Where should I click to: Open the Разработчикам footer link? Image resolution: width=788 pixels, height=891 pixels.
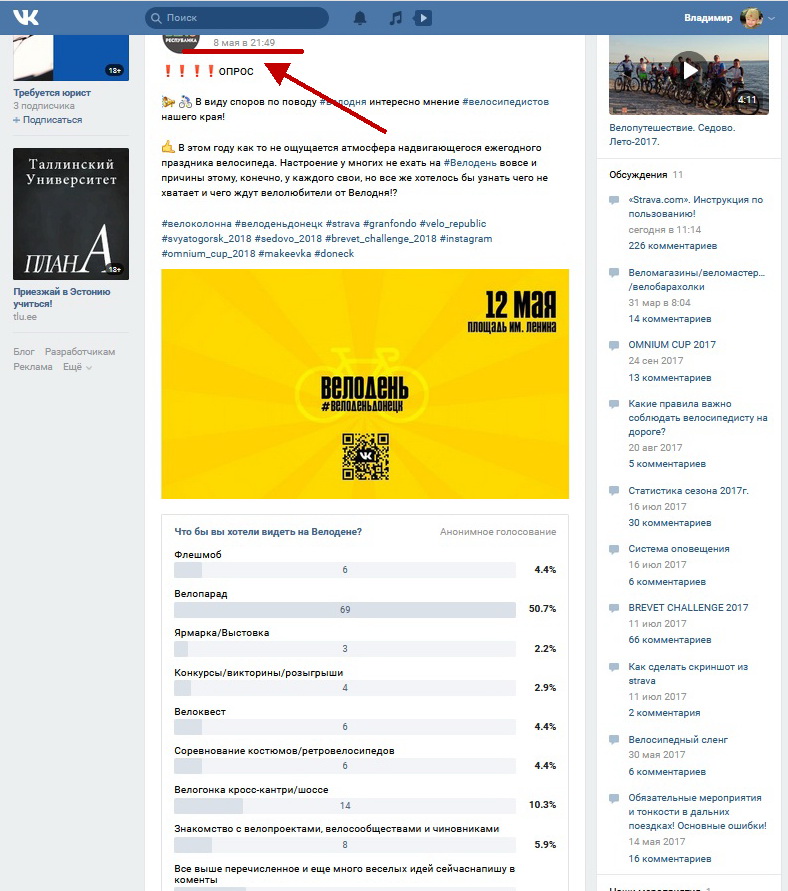tap(80, 352)
